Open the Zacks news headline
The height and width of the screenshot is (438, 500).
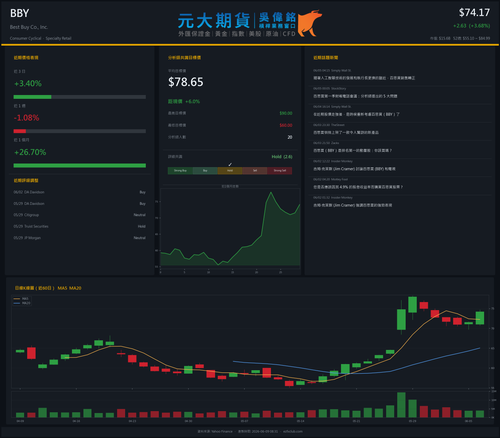click(x=352, y=151)
